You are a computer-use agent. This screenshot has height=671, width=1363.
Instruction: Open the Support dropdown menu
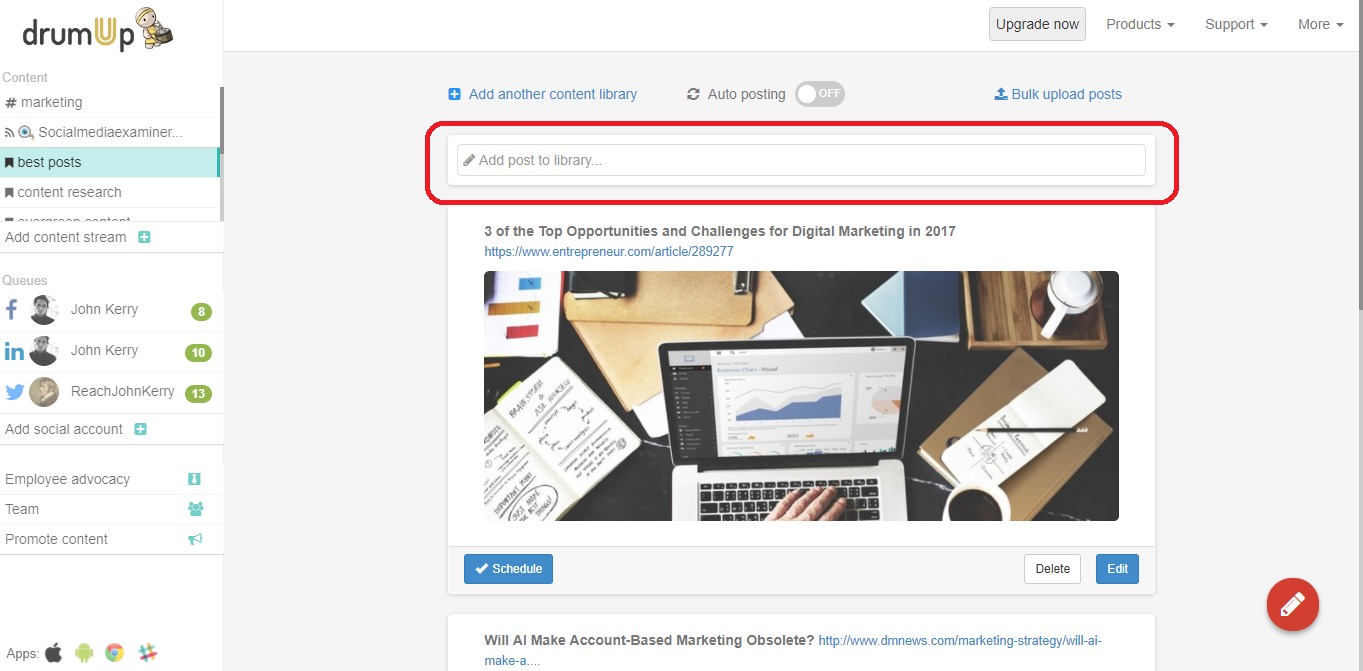[1236, 24]
